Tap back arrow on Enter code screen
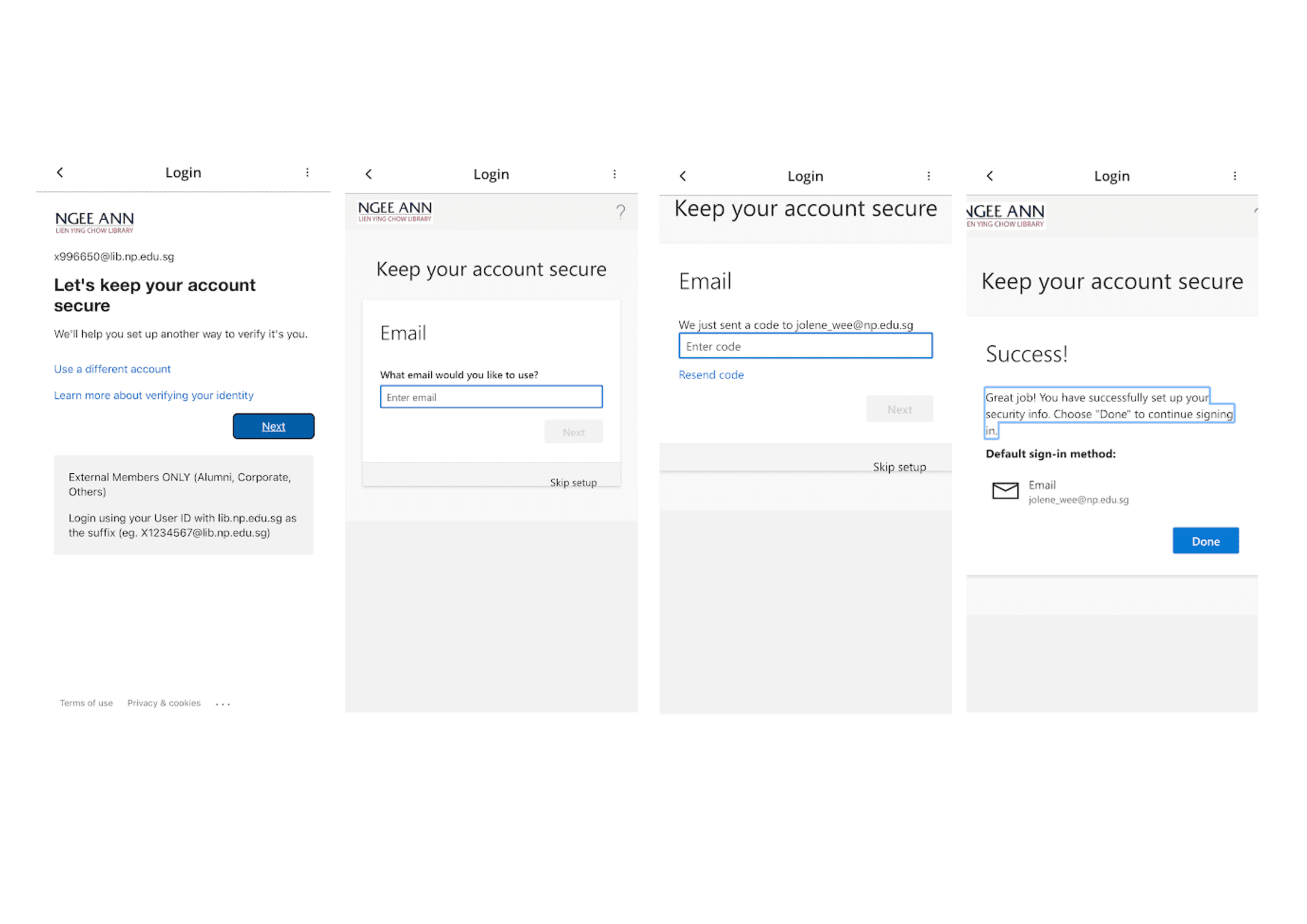This screenshot has width=1307, height=924. (x=683, y=176)
